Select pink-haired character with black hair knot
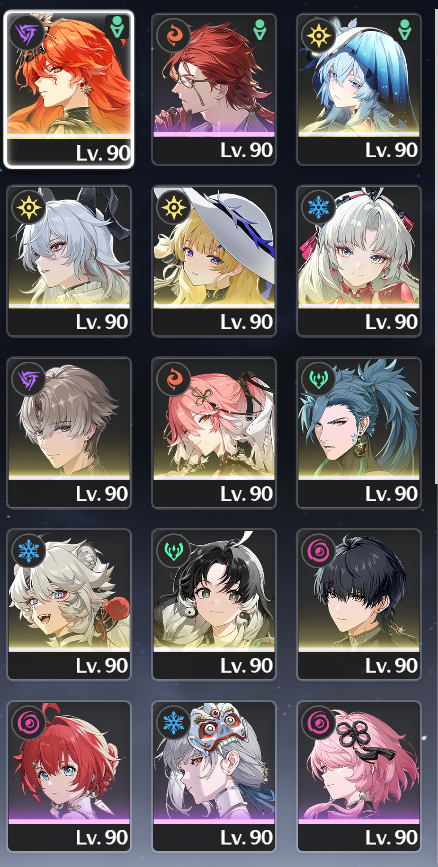Viewport: 438px width, 867px height. (x=358, y=776)
